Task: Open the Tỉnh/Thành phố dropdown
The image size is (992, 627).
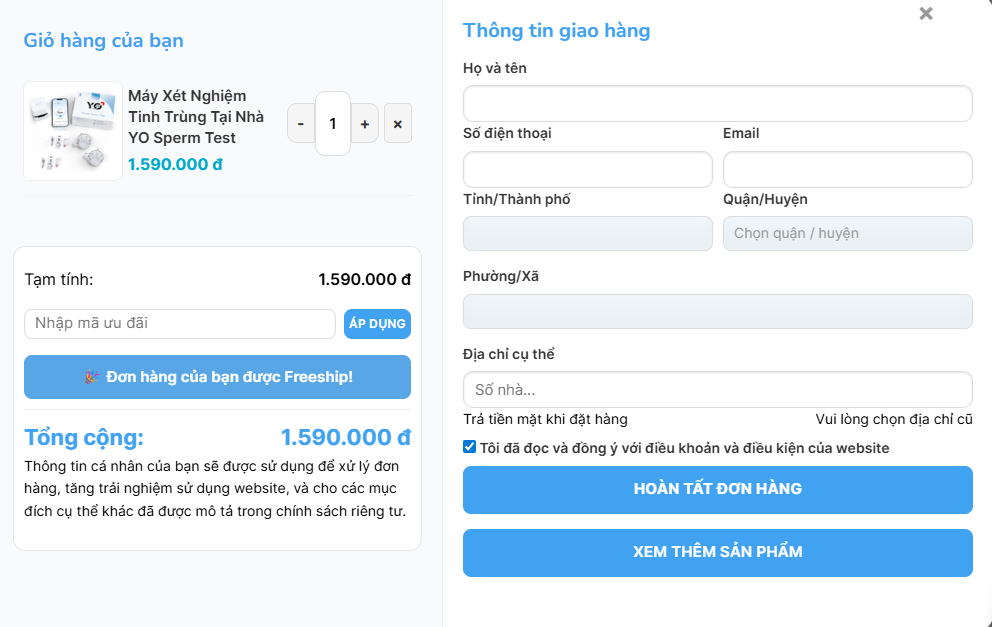Action: pos(588,233)
